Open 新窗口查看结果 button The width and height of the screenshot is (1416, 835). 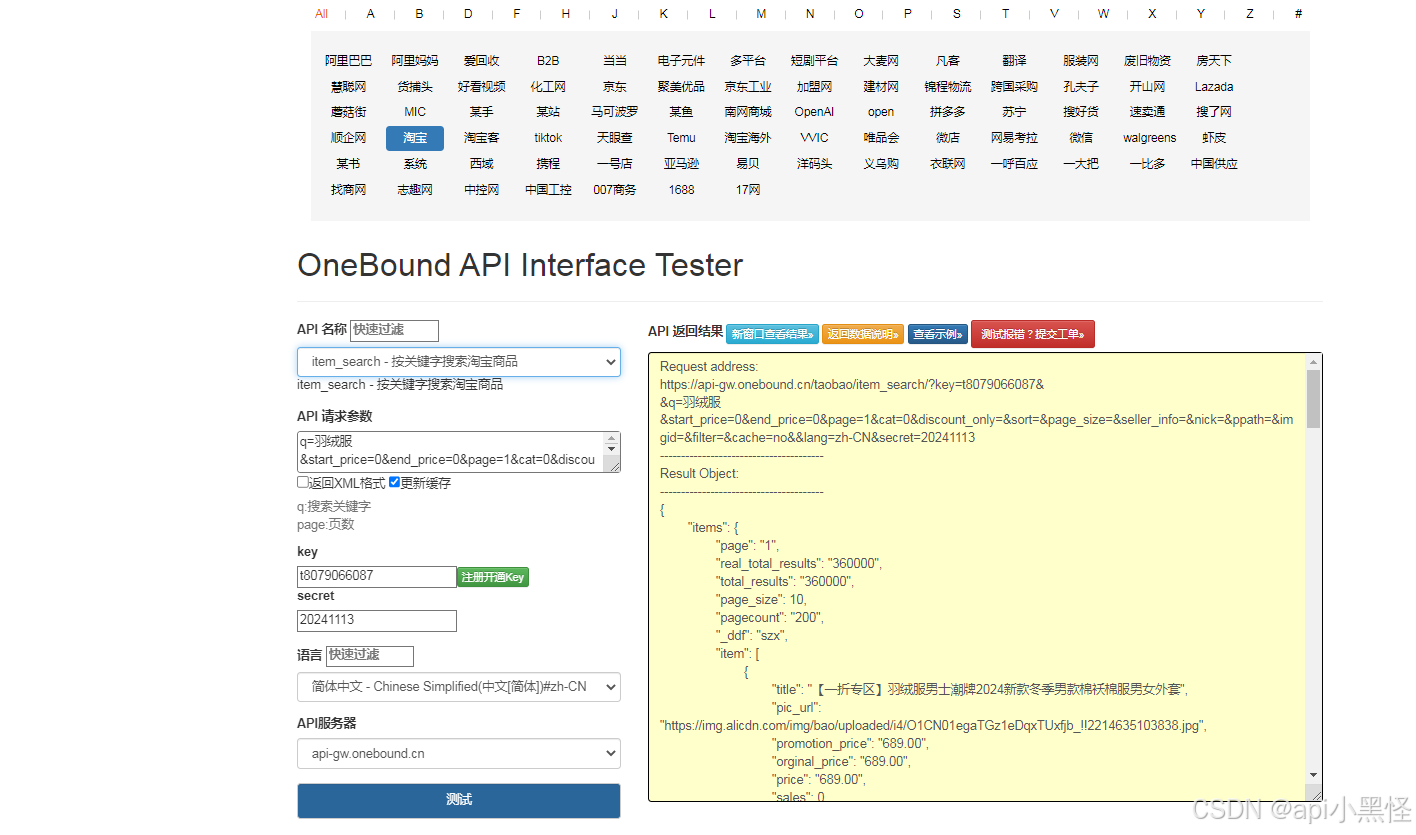[x=772, y=334]
